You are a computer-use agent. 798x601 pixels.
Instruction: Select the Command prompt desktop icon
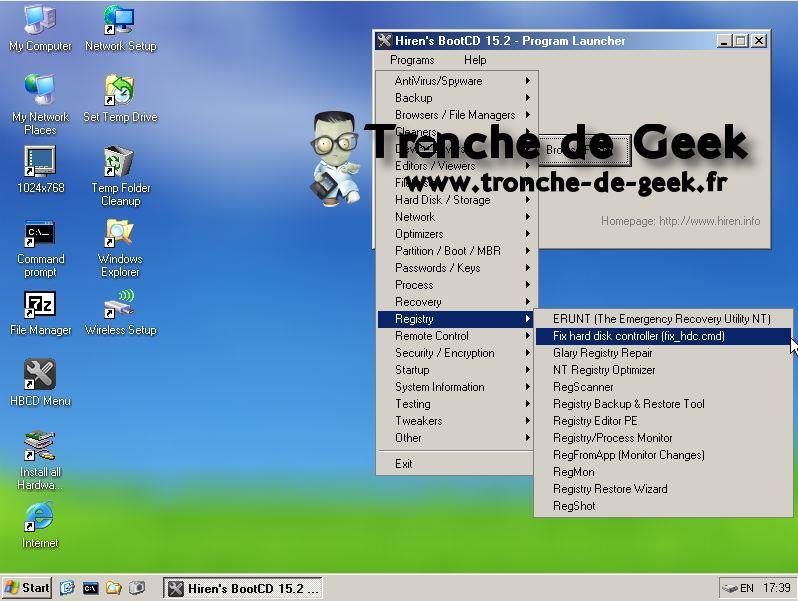pyautogui.click(x=40, y=248)
